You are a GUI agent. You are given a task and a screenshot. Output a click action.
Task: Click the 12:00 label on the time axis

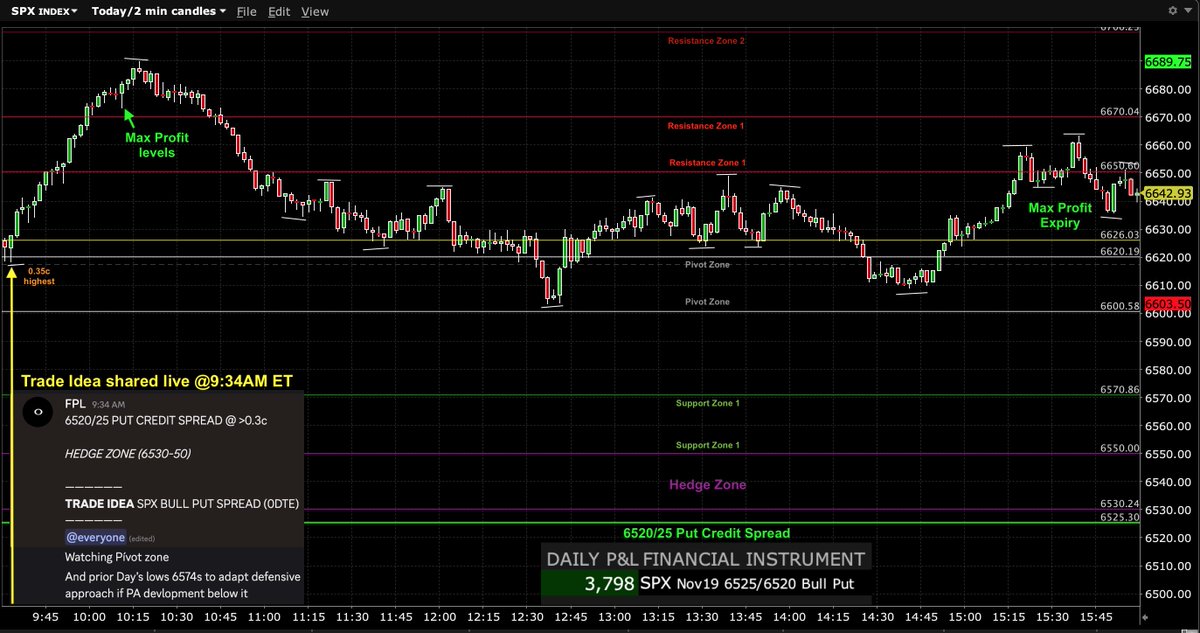[439, 617]
